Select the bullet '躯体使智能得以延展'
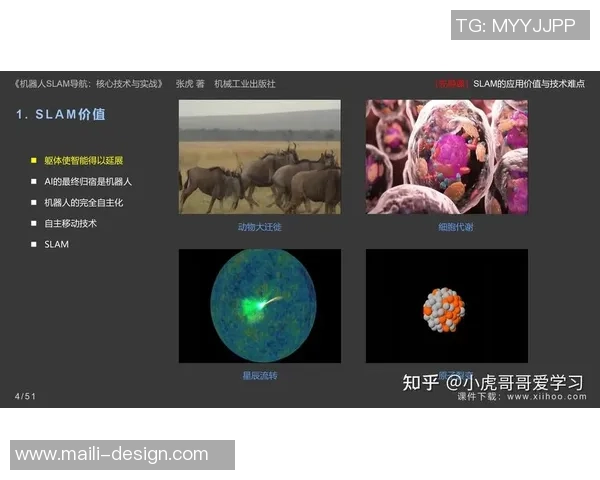This screenshot has height=480, width=600. 83,160
